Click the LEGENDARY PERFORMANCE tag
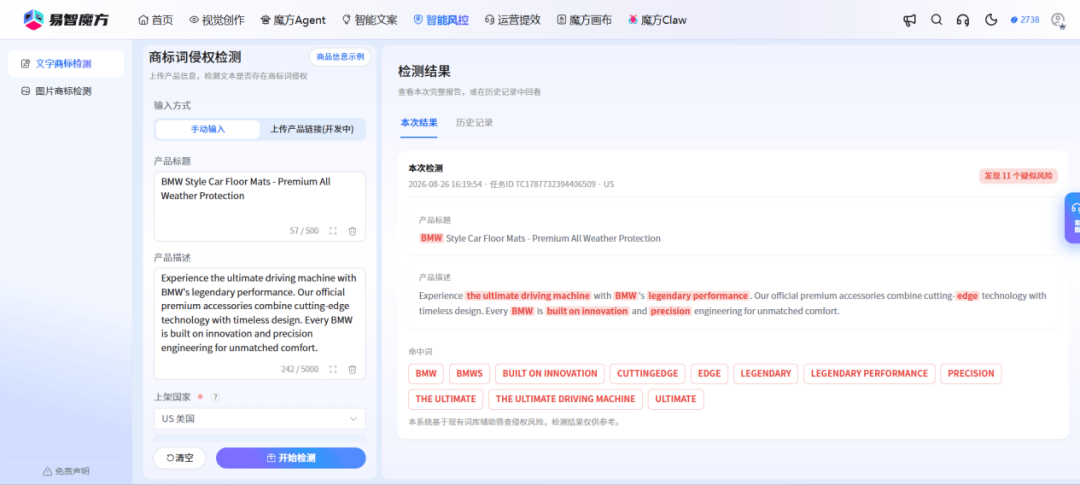The image size is (1080, 485). coord(869,373)
